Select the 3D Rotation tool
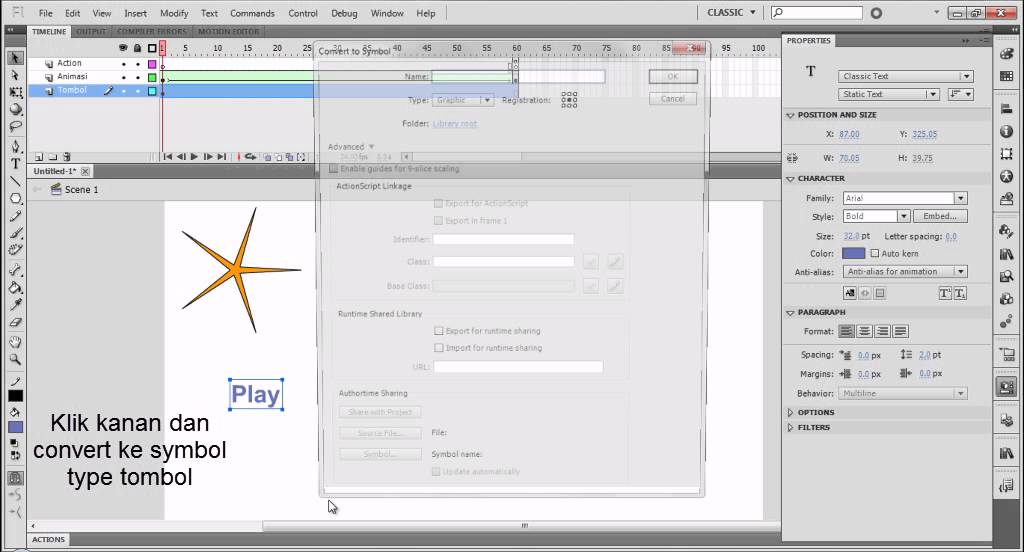 coord(15,109)
